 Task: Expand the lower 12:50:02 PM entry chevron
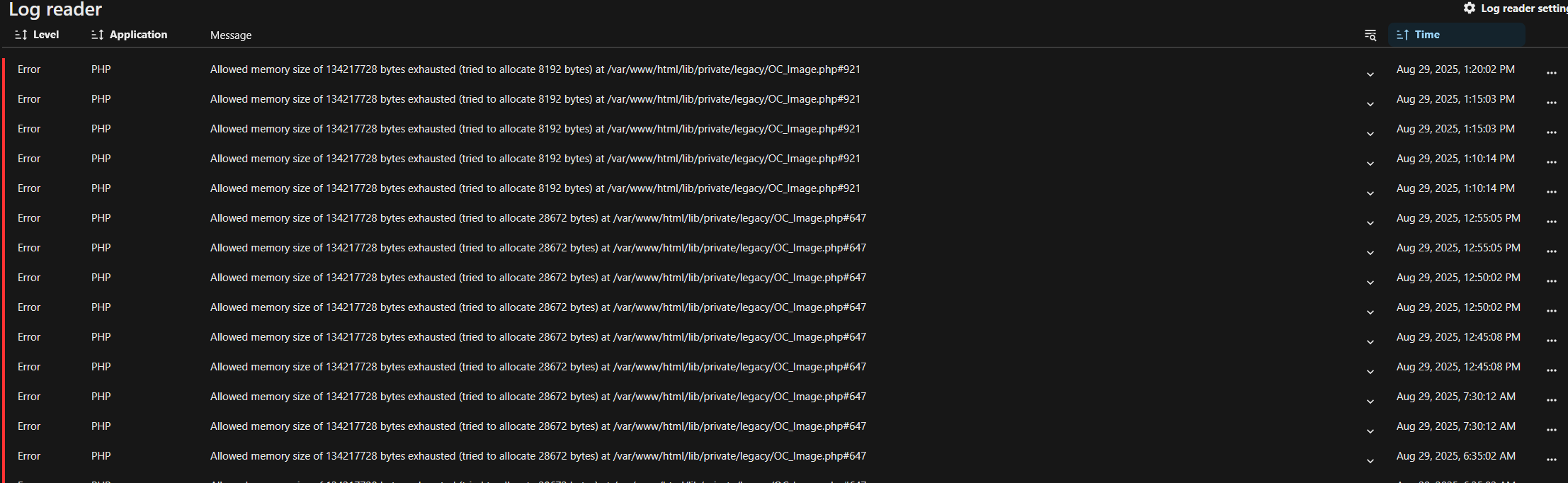click(x=1370, y=312)
